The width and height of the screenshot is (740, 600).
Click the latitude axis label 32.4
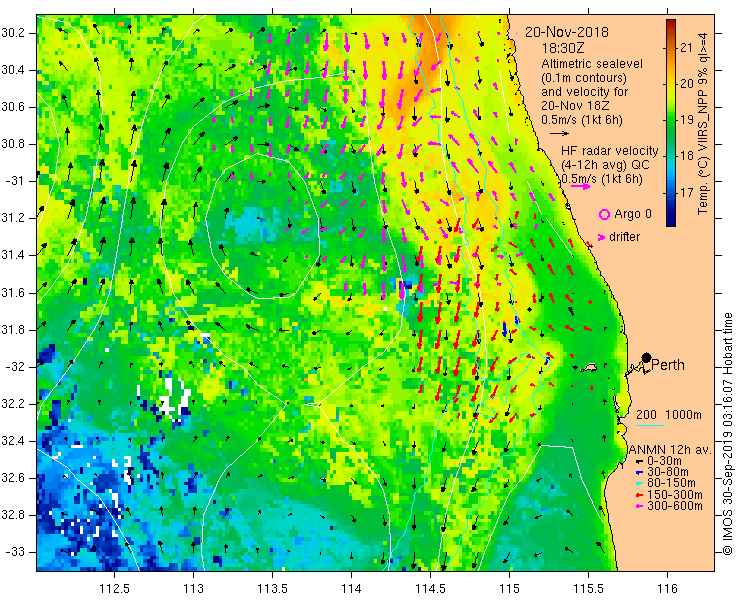click(13, 441)
